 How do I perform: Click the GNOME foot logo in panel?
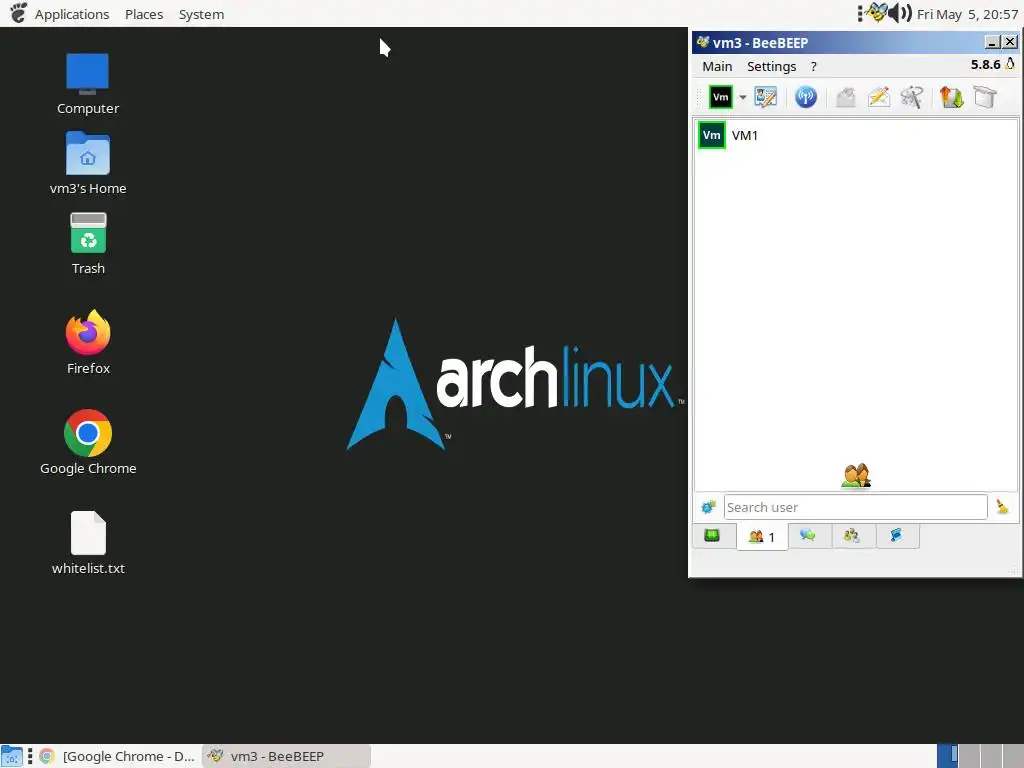18,12
